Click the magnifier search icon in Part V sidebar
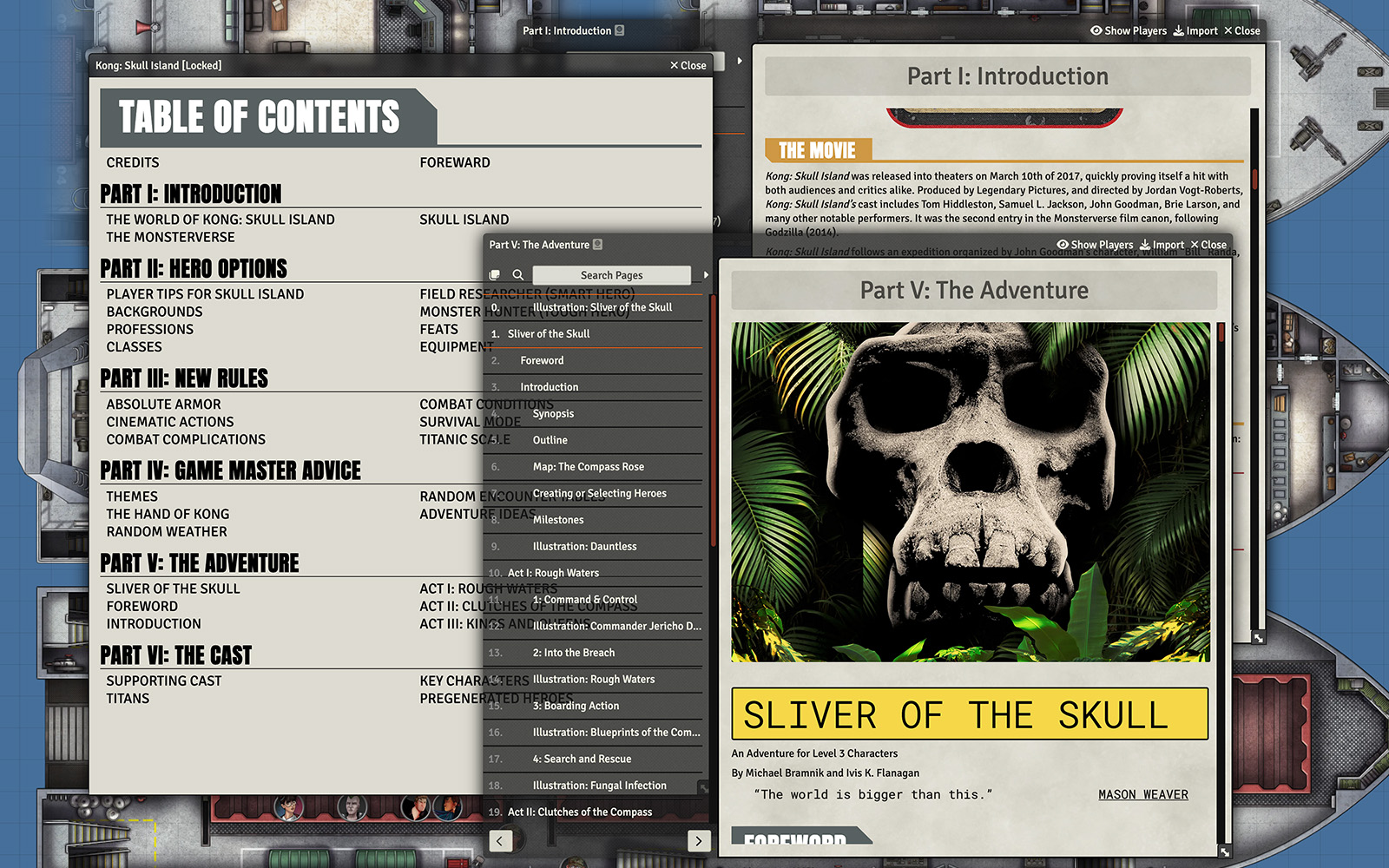 click(517, 275)
